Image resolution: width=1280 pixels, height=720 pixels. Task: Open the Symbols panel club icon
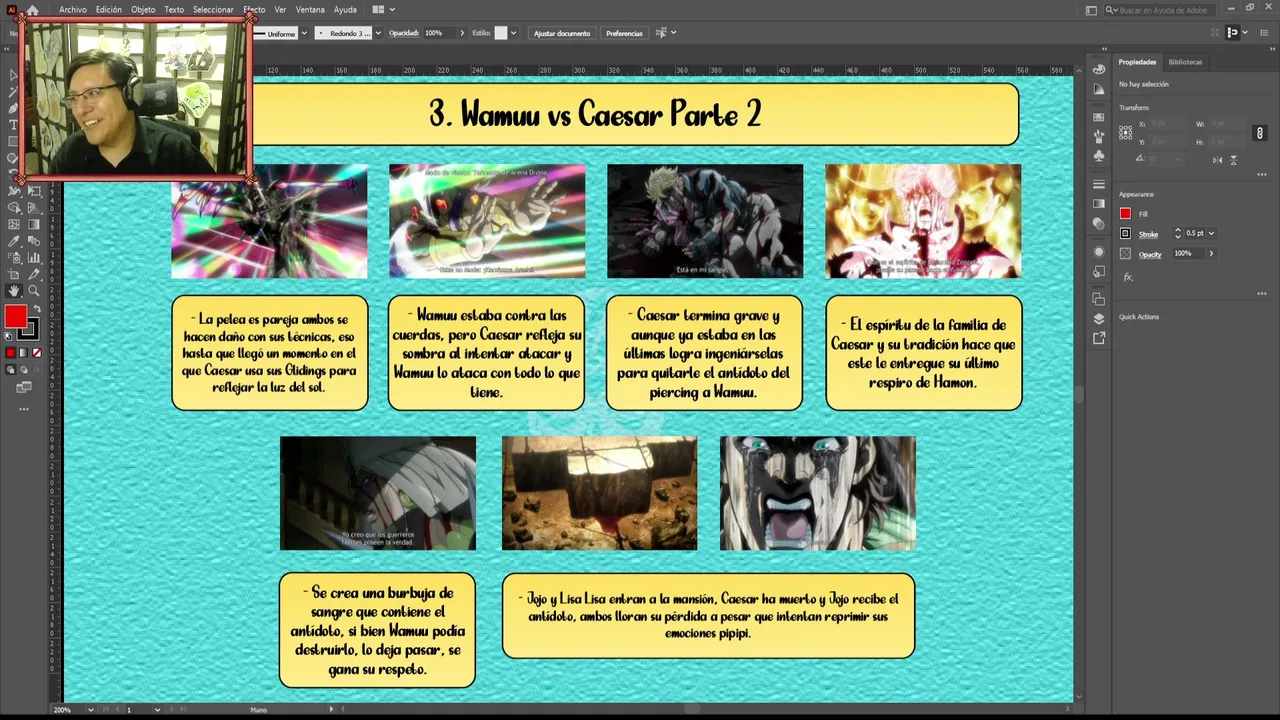pyautogui.click(x=1099, y=156)
